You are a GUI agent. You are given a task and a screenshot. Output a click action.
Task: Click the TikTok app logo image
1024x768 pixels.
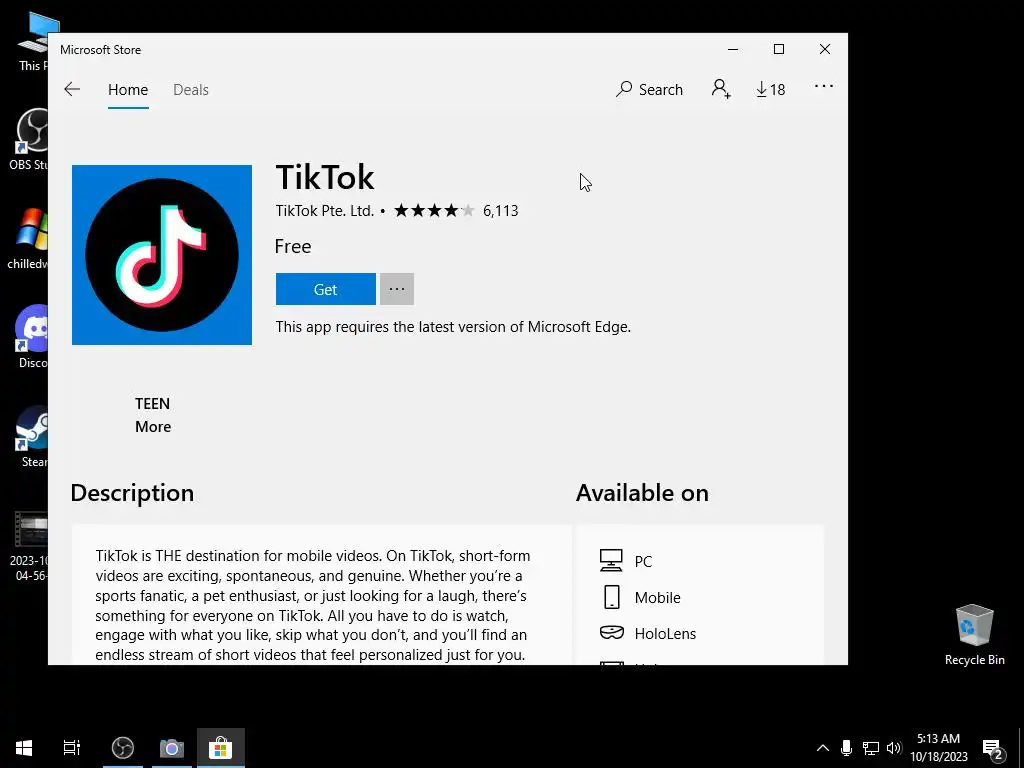pos(162,255)
